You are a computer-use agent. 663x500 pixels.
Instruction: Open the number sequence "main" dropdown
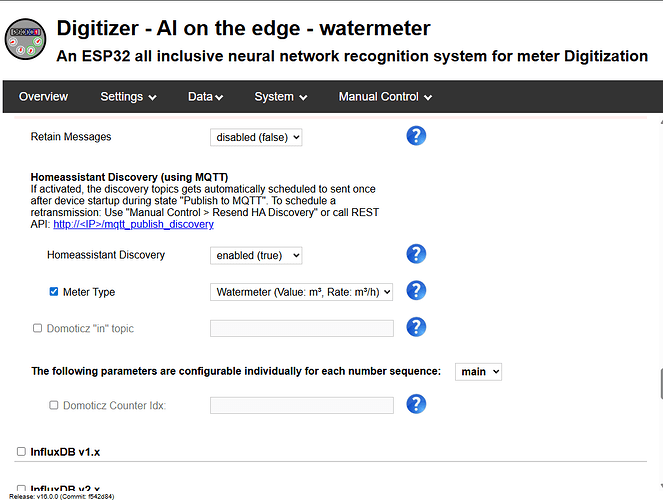[x=478, y=372]
